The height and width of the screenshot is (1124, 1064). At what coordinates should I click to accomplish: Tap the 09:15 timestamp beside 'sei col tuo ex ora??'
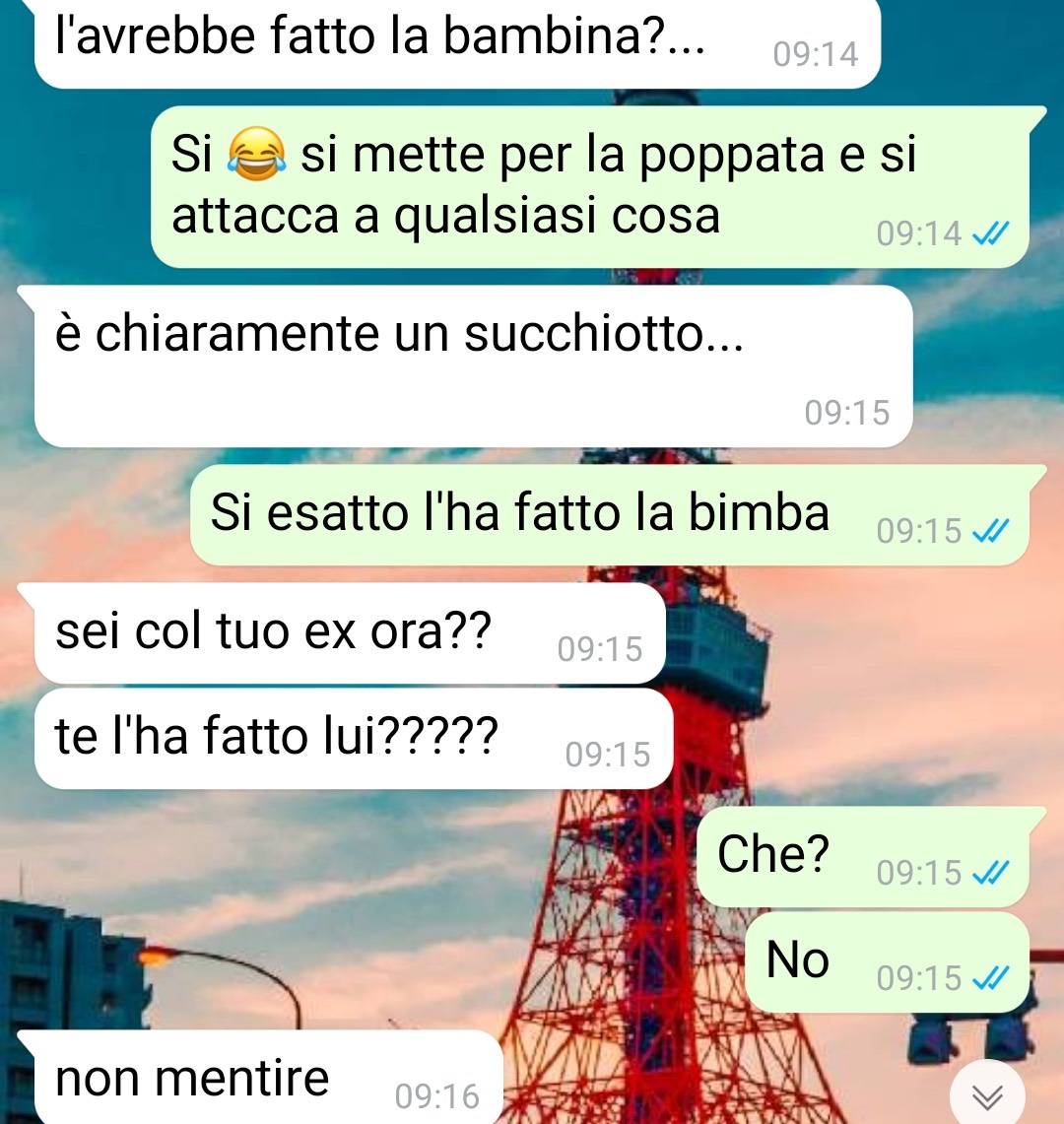(599, 649)
